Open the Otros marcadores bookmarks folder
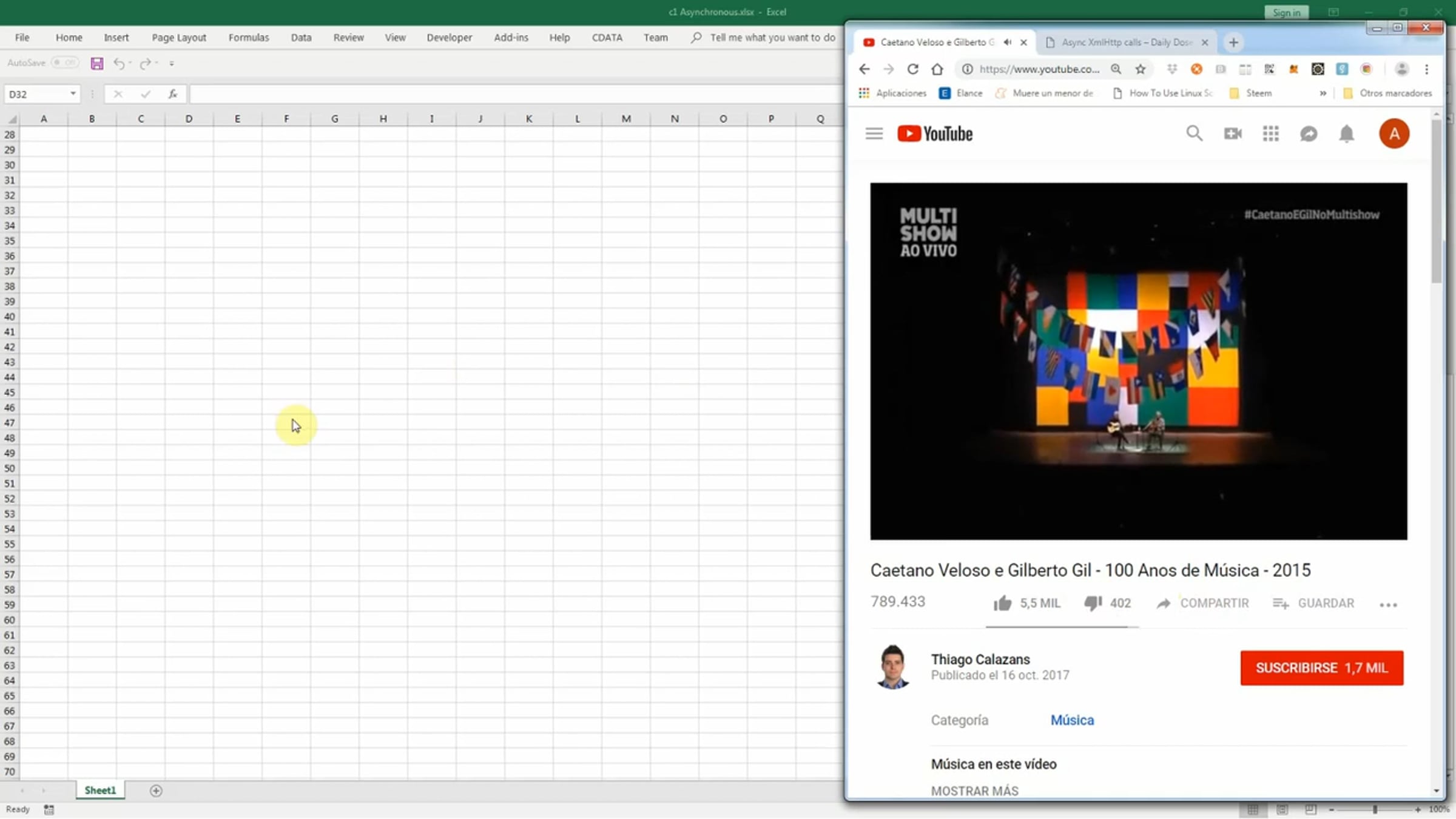1456x819 pixels. click(x=1388, y=93)
